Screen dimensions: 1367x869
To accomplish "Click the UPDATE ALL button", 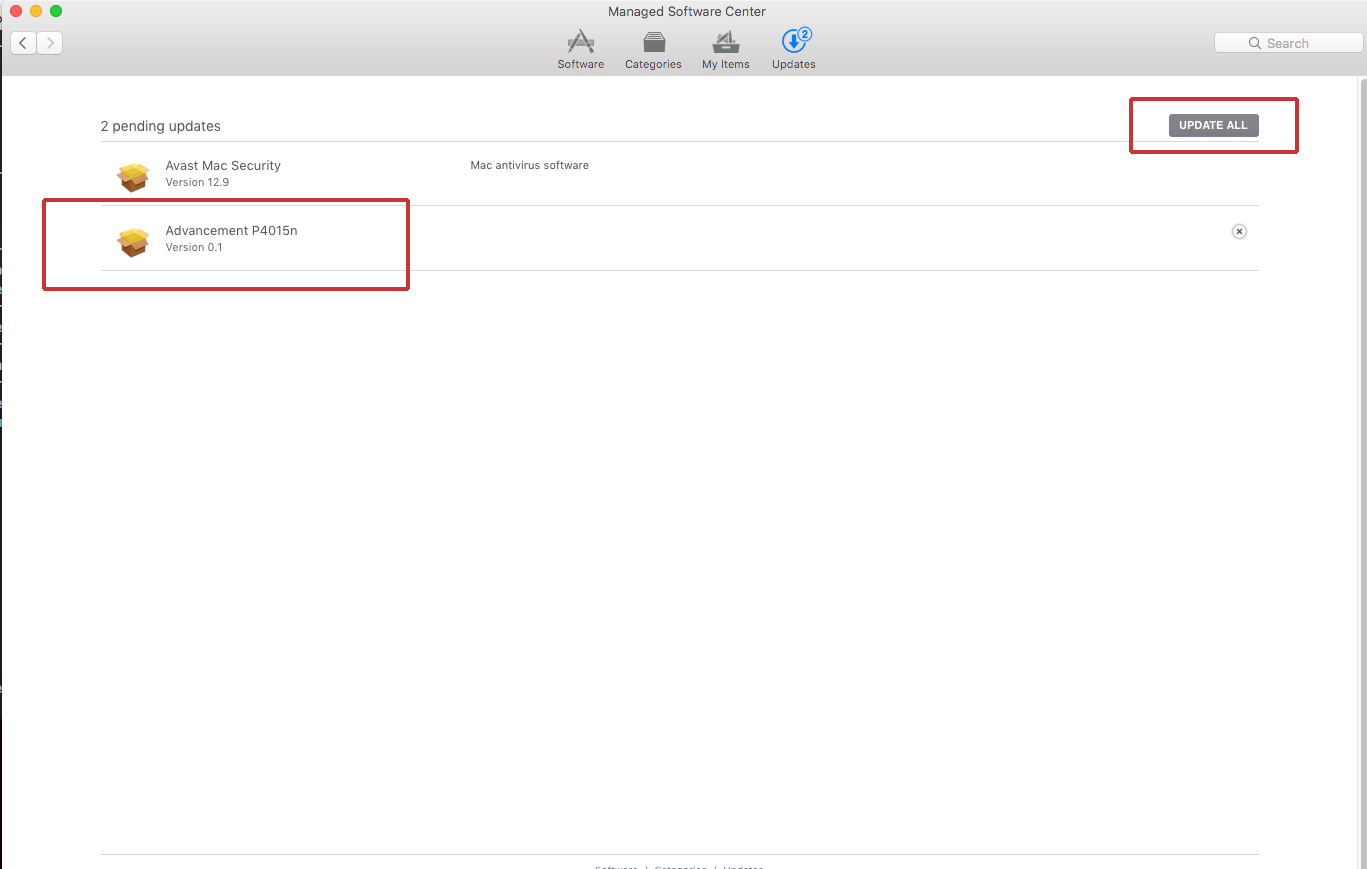I will click(1213, 125).
